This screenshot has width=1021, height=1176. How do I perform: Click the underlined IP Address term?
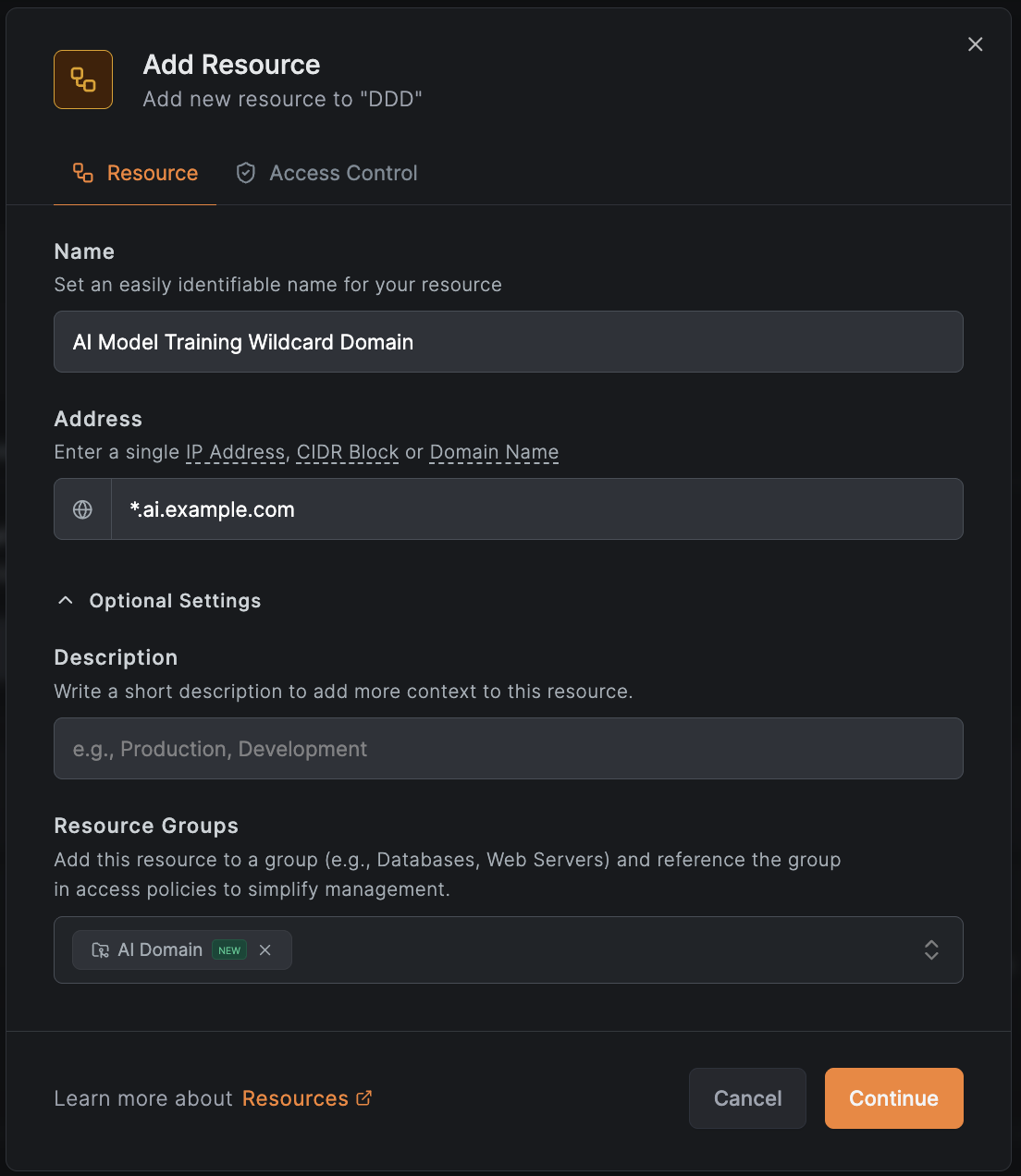point(235,452)
